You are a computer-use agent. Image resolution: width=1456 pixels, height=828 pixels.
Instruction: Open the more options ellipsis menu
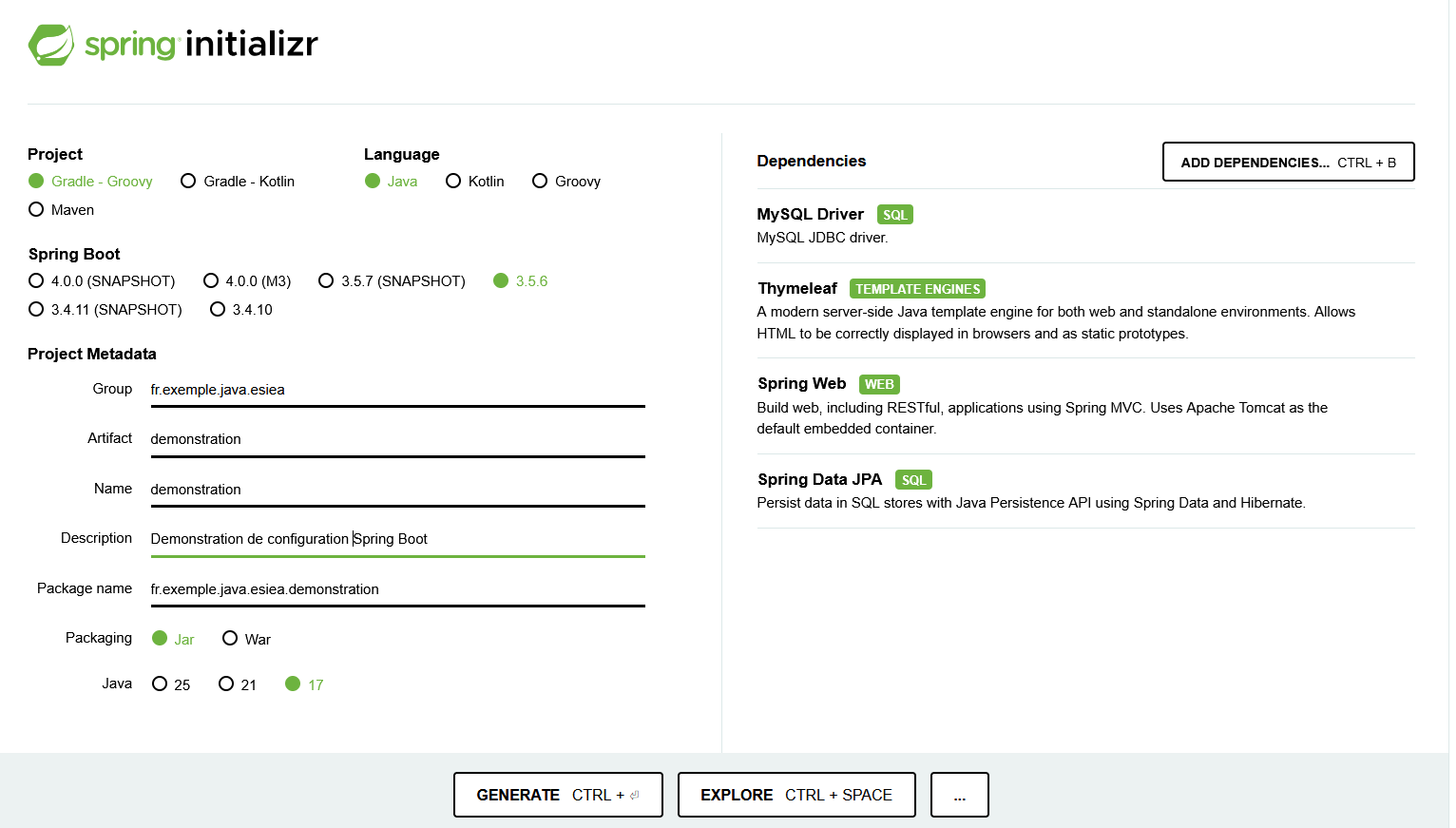pyautogui.click(x=959, y=795)
